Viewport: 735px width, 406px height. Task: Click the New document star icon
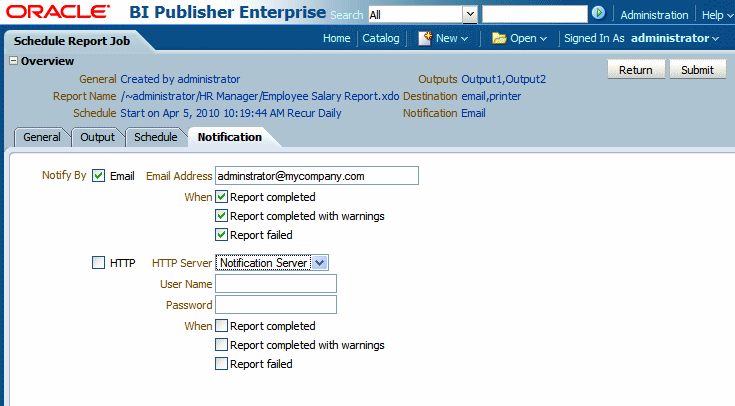click(425, 38)
